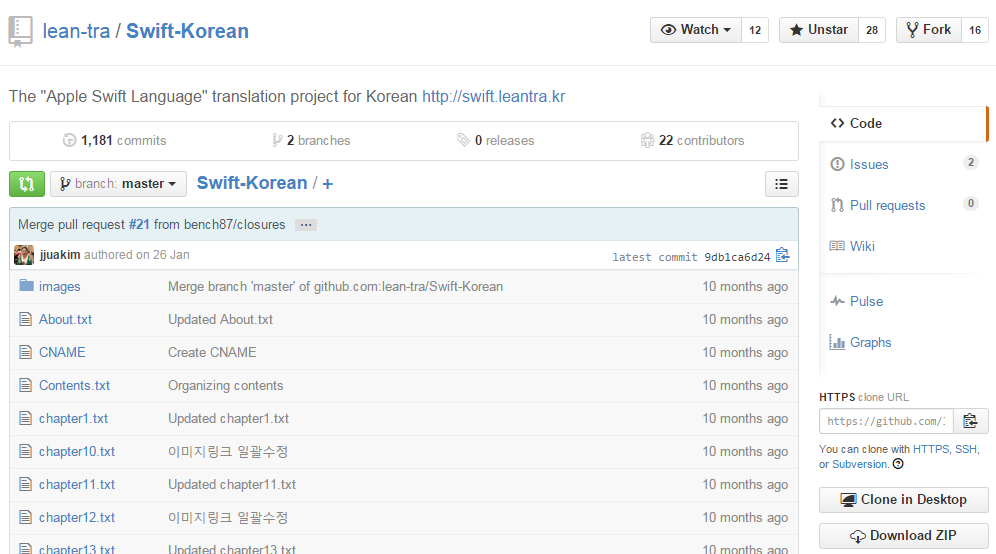Select the Code tab in sidebar

coord(903,123)
